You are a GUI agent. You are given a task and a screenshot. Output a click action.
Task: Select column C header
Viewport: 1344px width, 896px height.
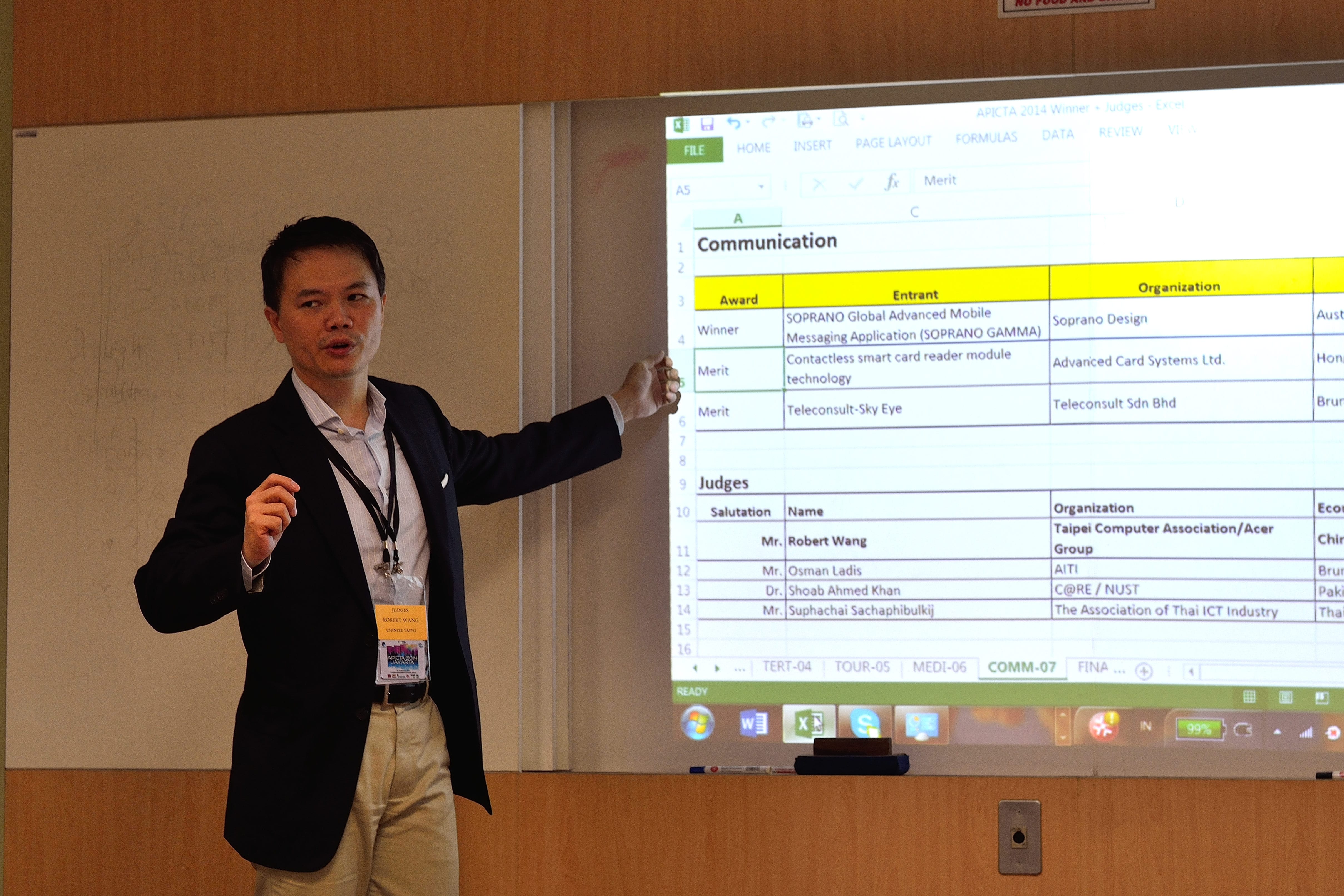pos(914,212)
